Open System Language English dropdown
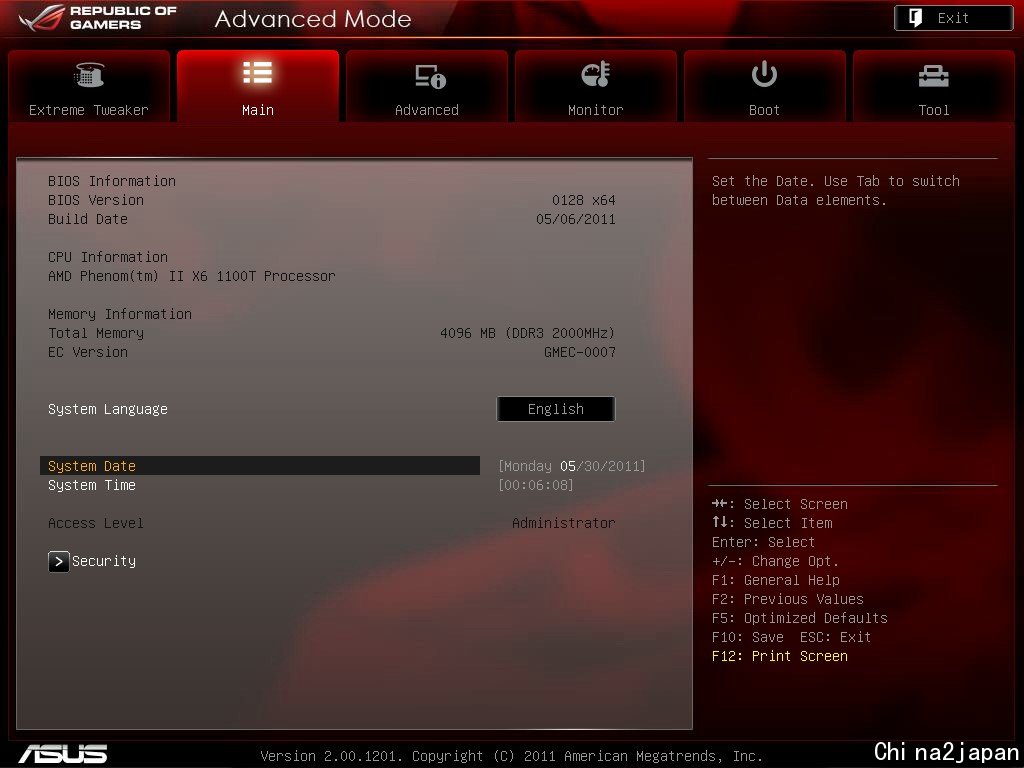The height and width of the screenshot is (768, 1024). pyautogui.click(x=556, y=409)
